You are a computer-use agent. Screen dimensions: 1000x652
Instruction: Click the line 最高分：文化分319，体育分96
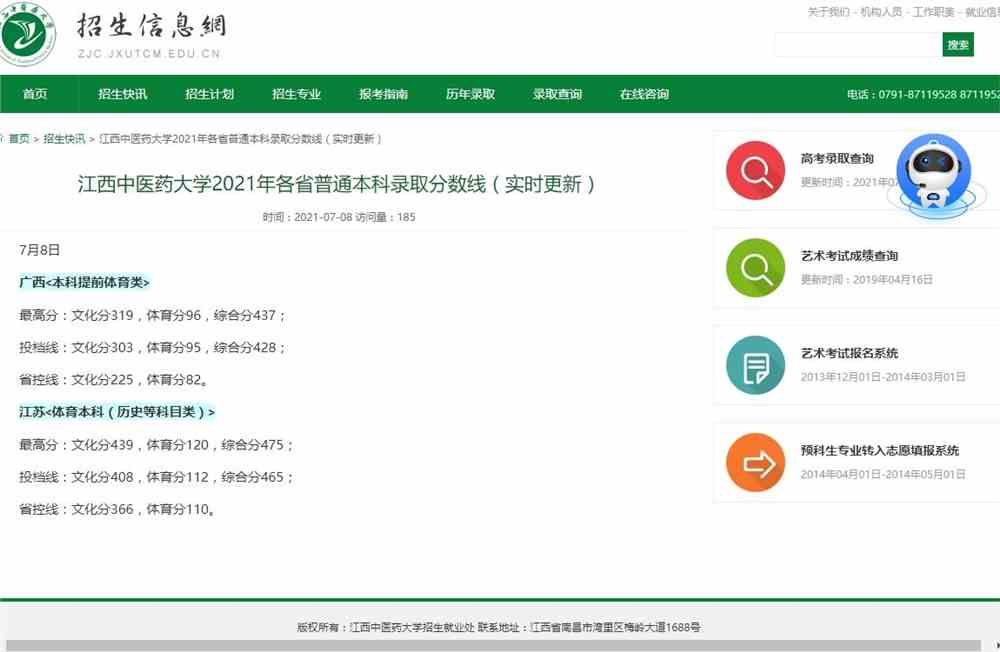152,315
